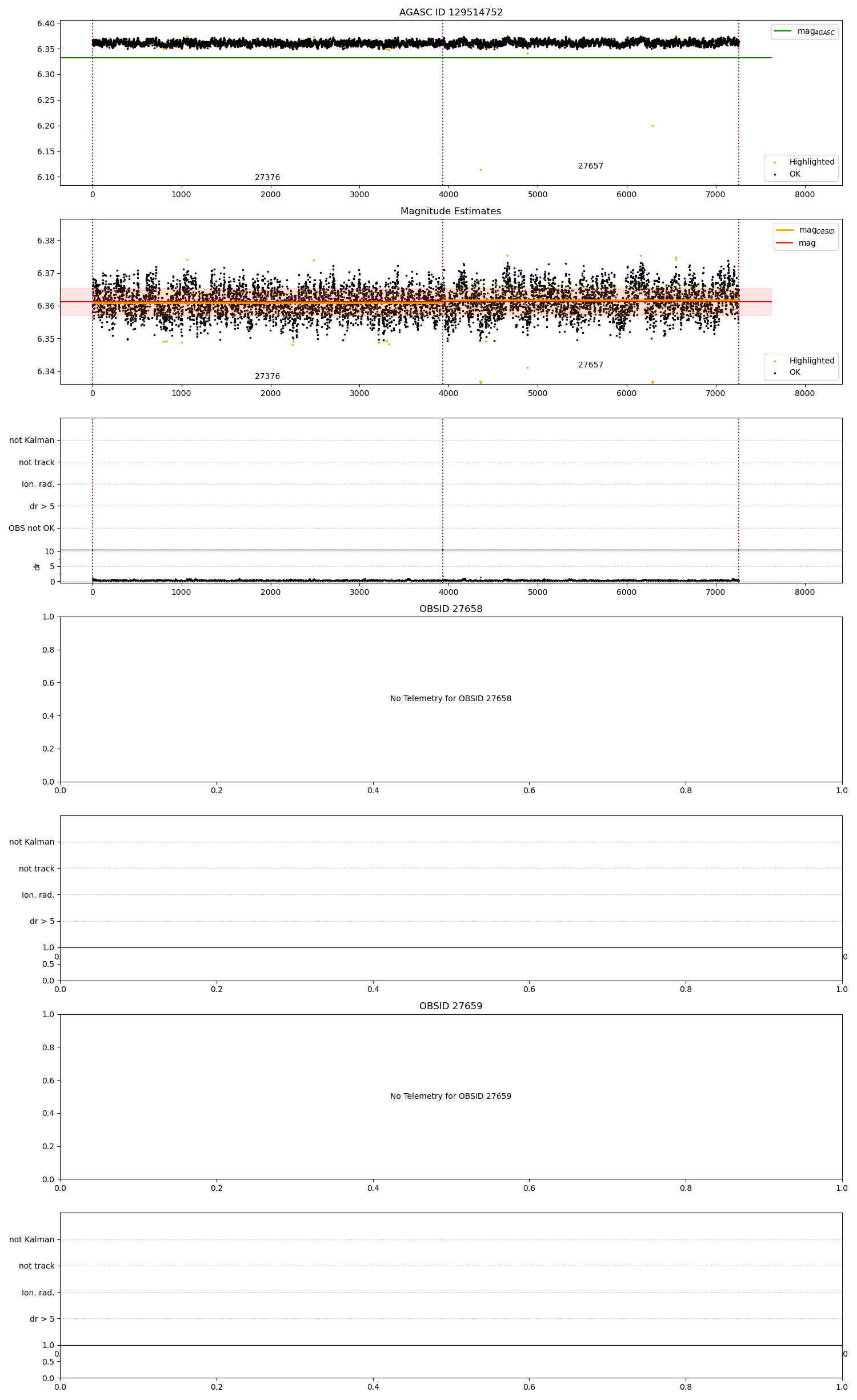Click the "6.37" y-axis tick label

[x=46, y=274]
